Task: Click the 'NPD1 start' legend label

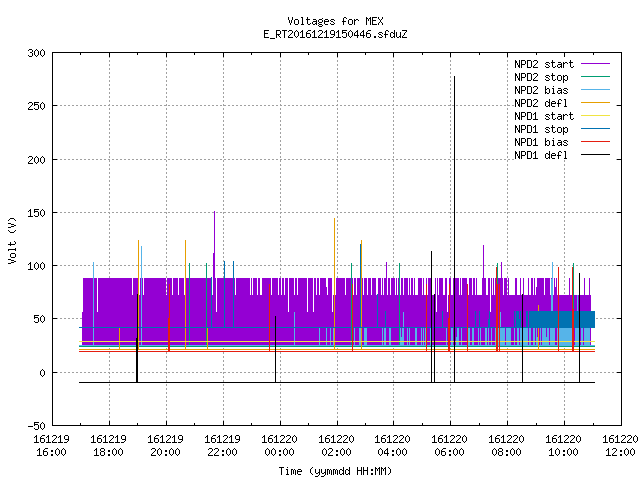Action: pyautogui.click(x=544, y=116)
